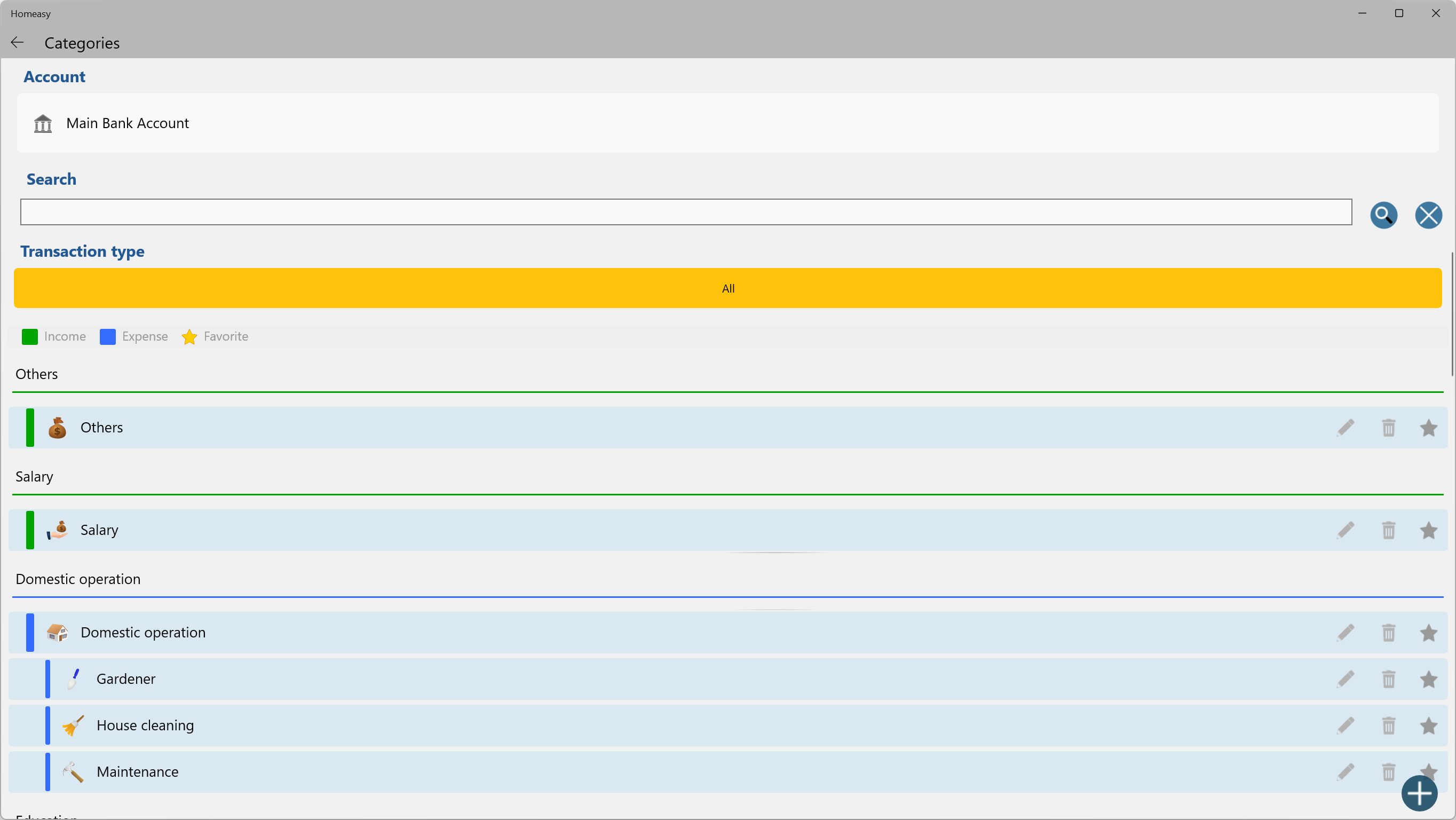Click the clear search X icon
The image size is (1456, 820).
click(1429, 214)
